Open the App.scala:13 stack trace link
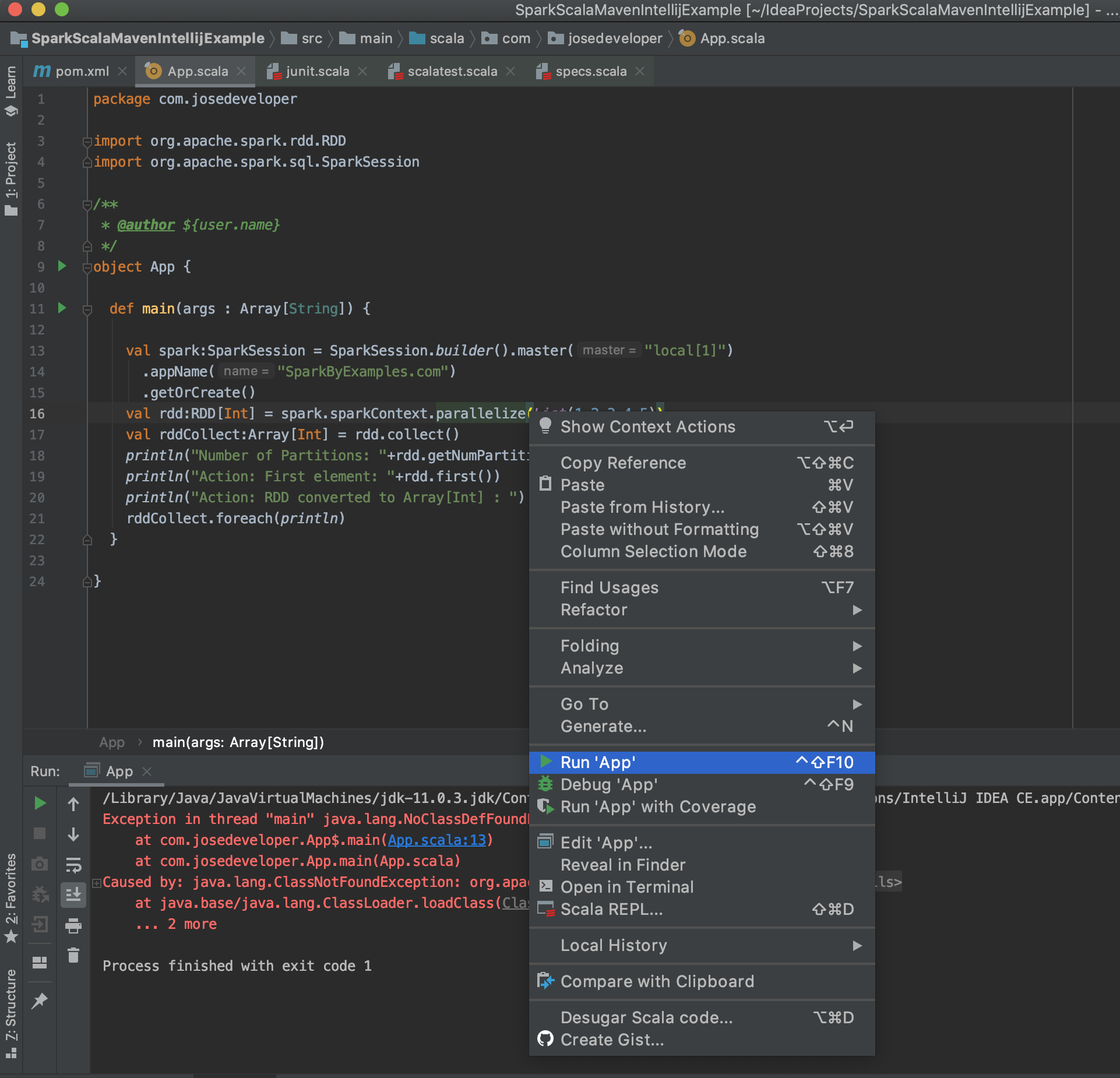1120x1078 pixels. click(436, 840)
